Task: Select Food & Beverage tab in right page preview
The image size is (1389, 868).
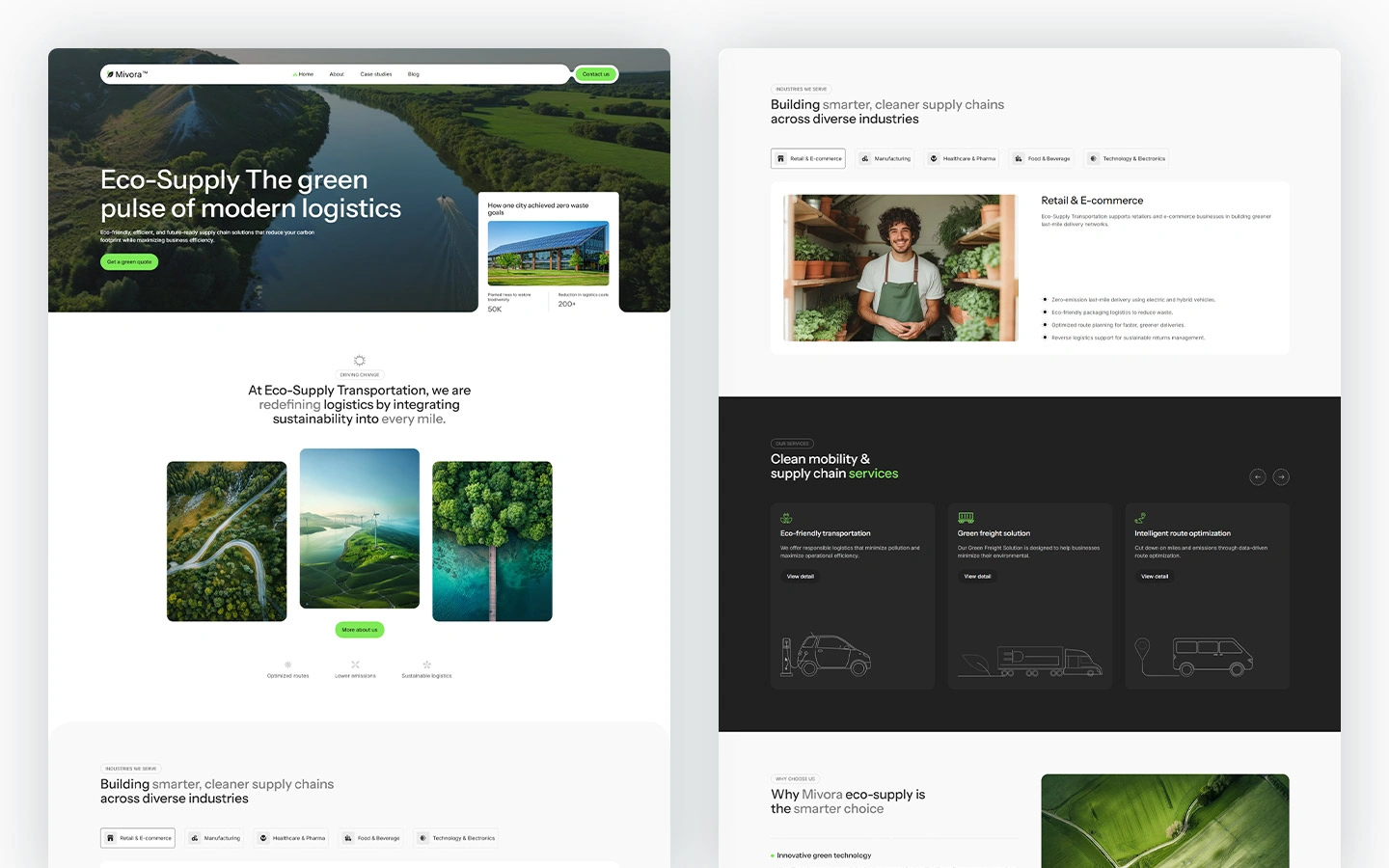Action: [1042, 158]
